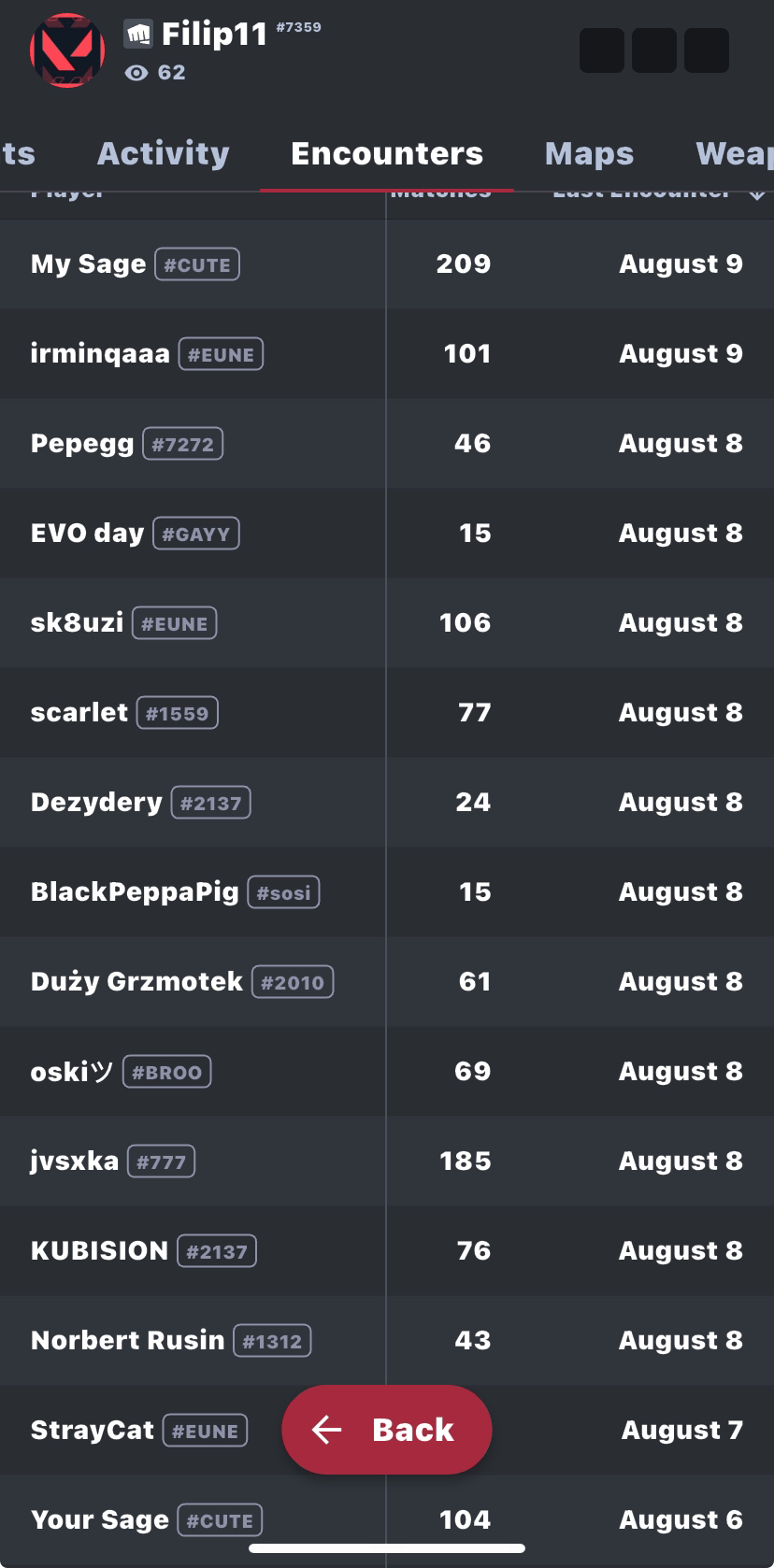Viewport: 774px width, 1568px height.
Task: Click the left arrow on Back button
Action: pos(327,1429)
